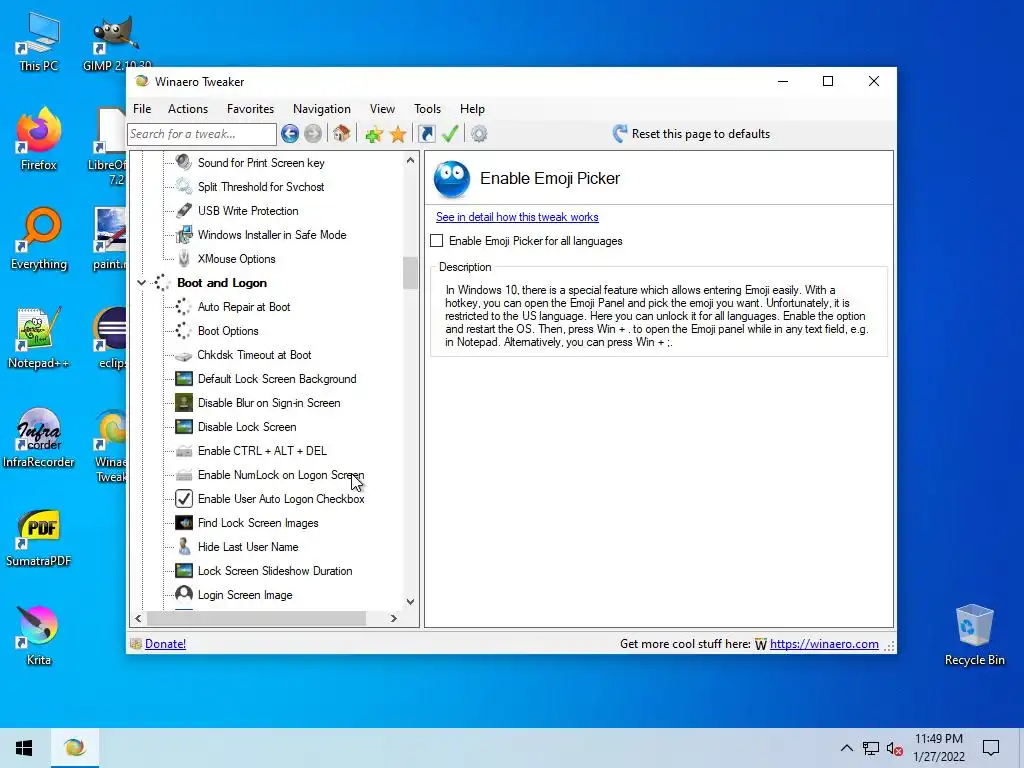Click Default Lock Screen Background icon
This screenshot has height=768, width=1024.
pos(184,379)
